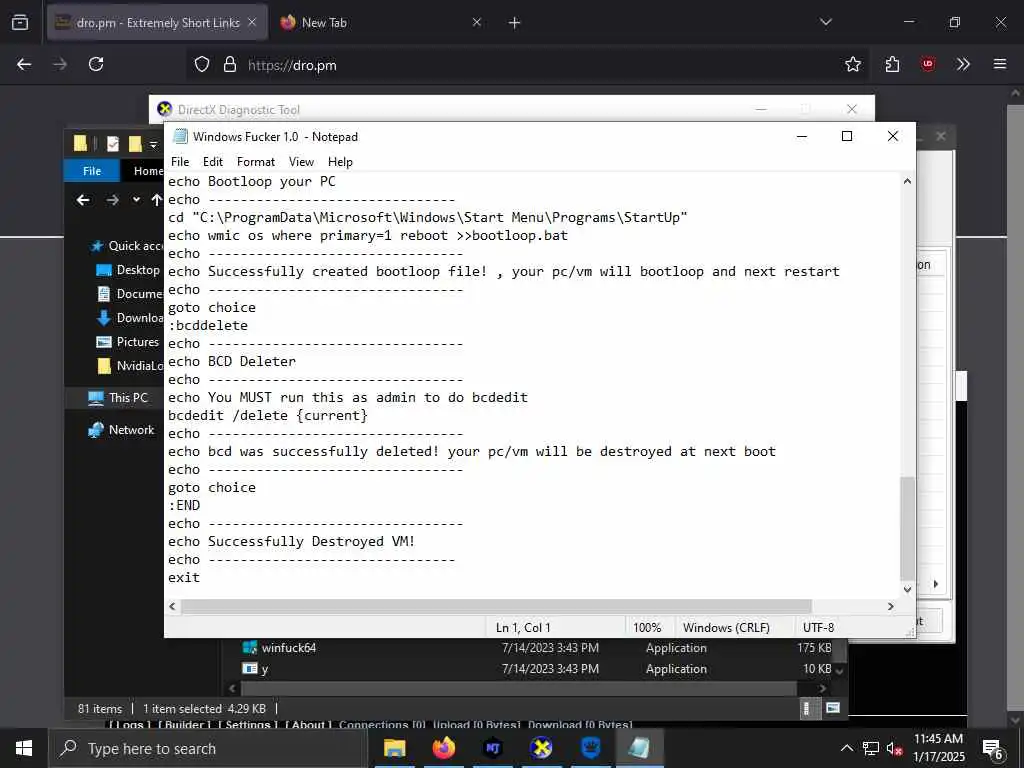This screenshot has height=768, width=1024.
Task: Expand File Explorer recent locations dropdown
Action: 136,200
